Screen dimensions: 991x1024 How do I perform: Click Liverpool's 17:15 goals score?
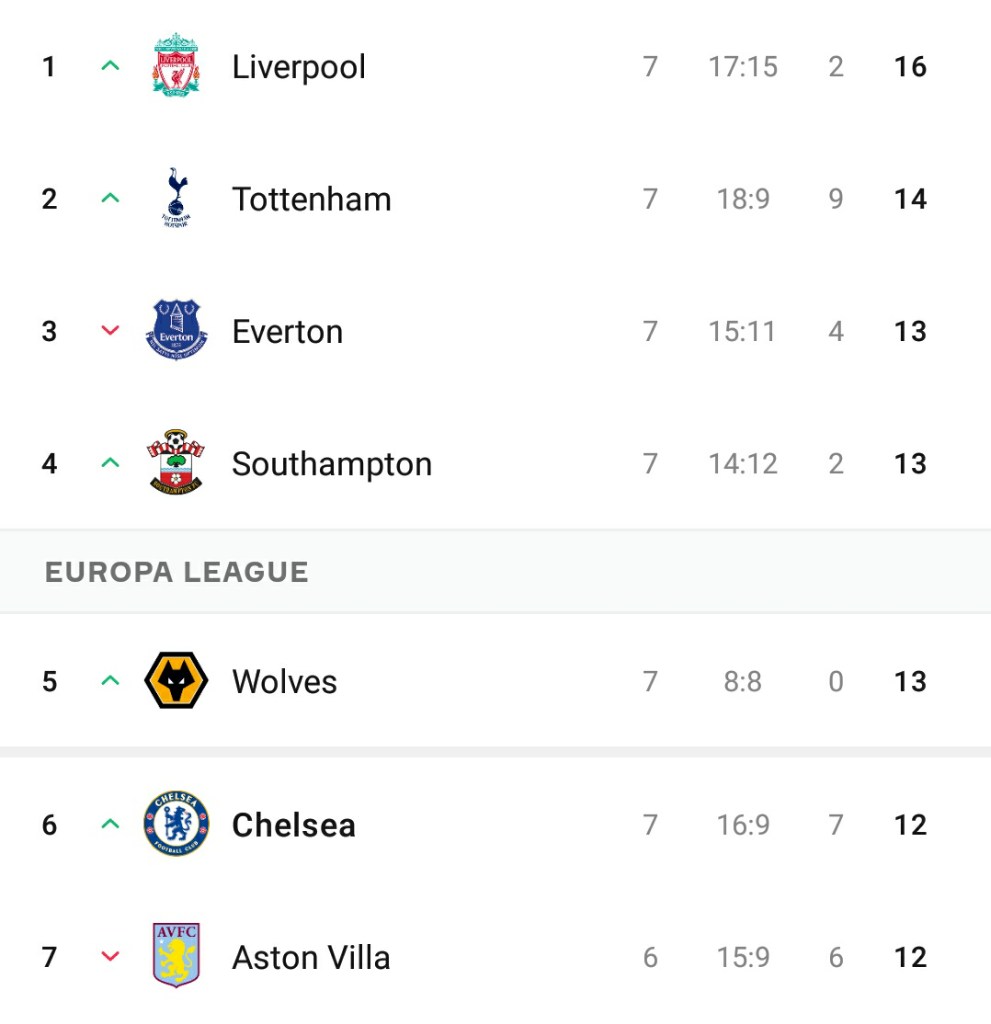click(742, 67)
